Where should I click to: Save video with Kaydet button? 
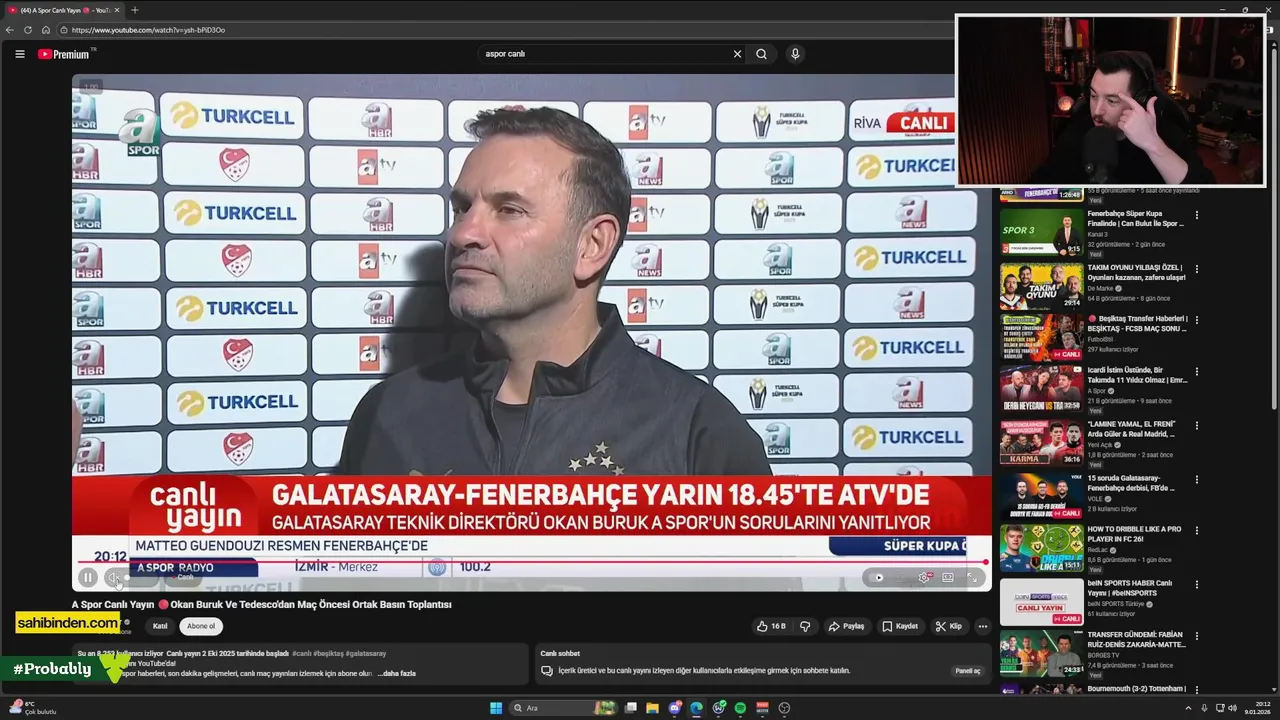[900, 626]
